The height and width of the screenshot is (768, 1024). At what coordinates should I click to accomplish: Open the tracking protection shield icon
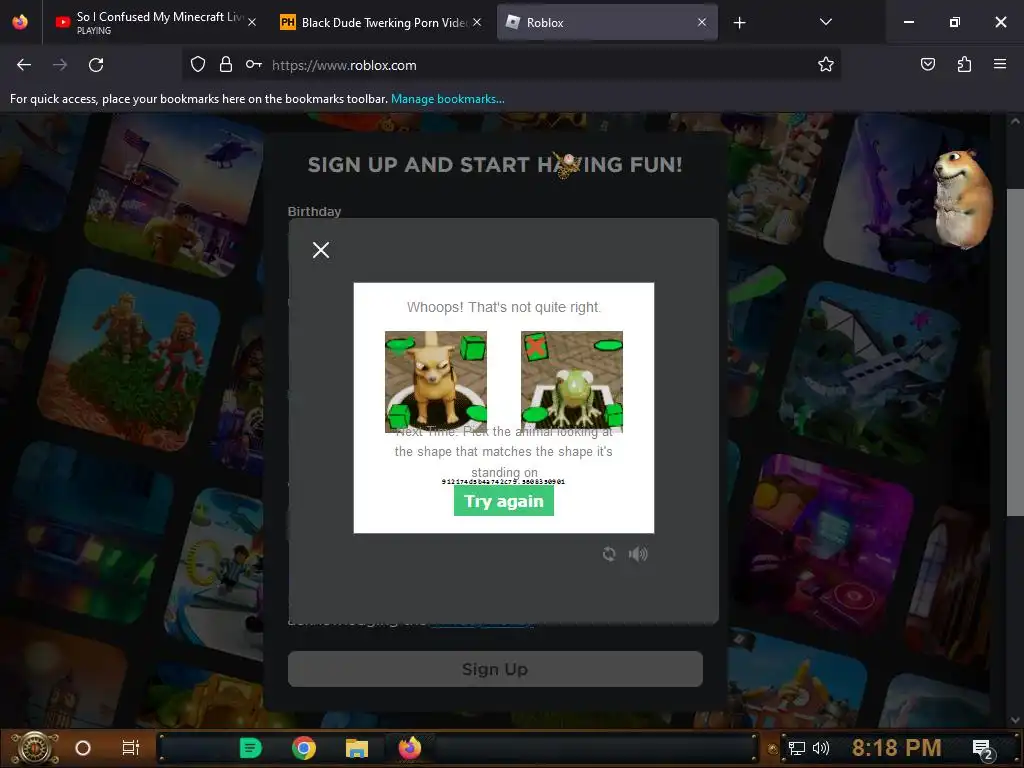point(198,65)
